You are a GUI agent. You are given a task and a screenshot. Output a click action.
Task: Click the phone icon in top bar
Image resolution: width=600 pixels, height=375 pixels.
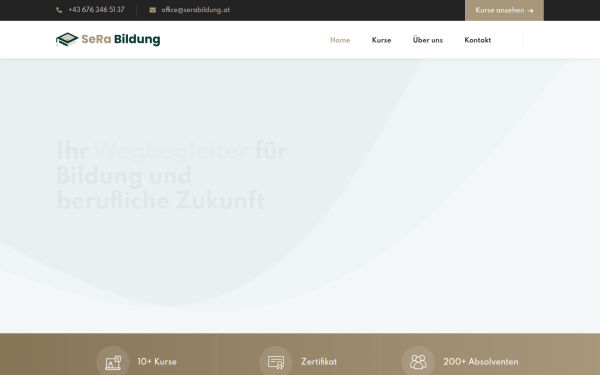click(59, 10)
